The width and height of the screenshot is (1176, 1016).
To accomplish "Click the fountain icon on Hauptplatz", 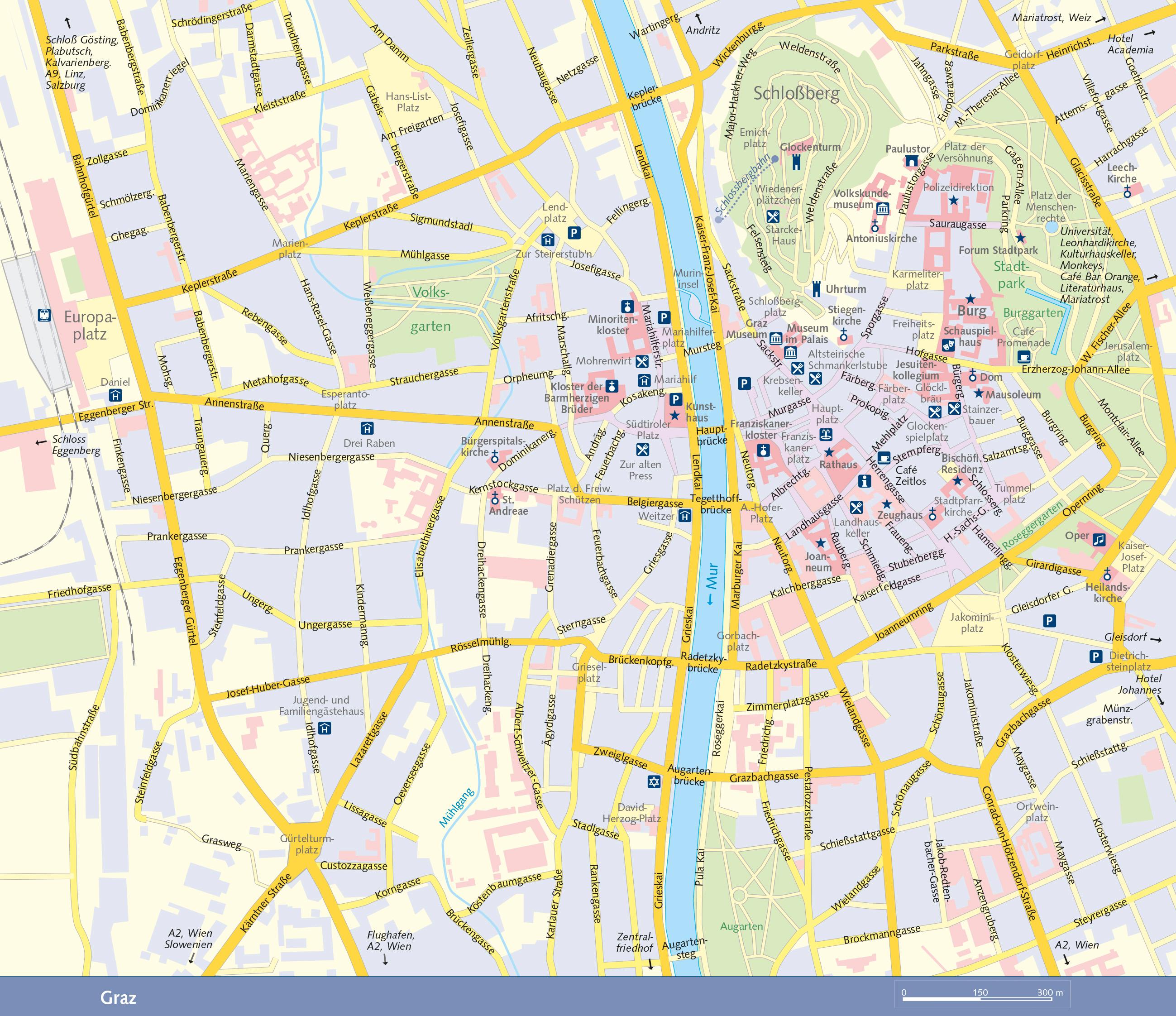I will 827,436.
